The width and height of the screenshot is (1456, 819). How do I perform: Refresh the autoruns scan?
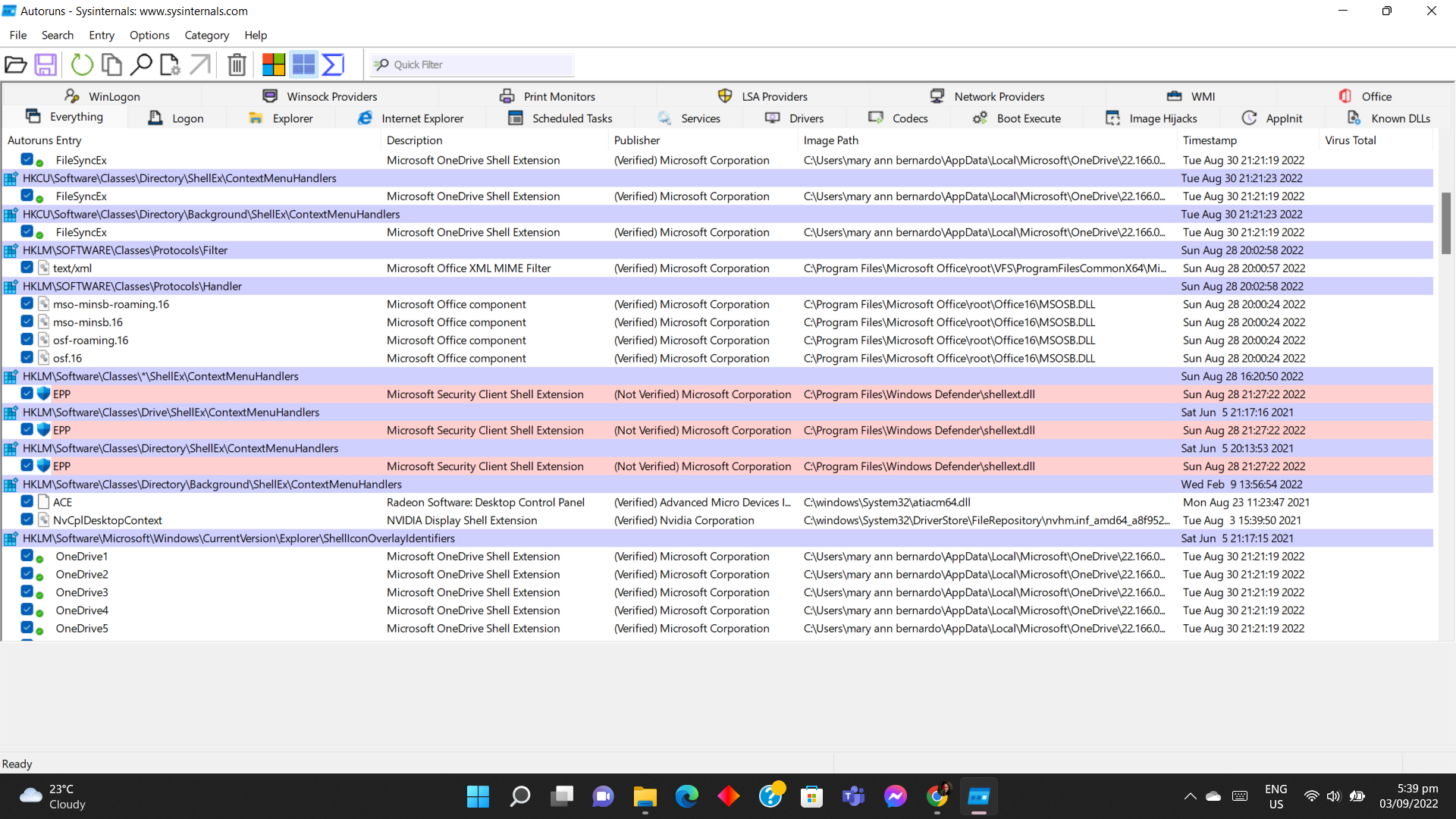click(82, 64)
